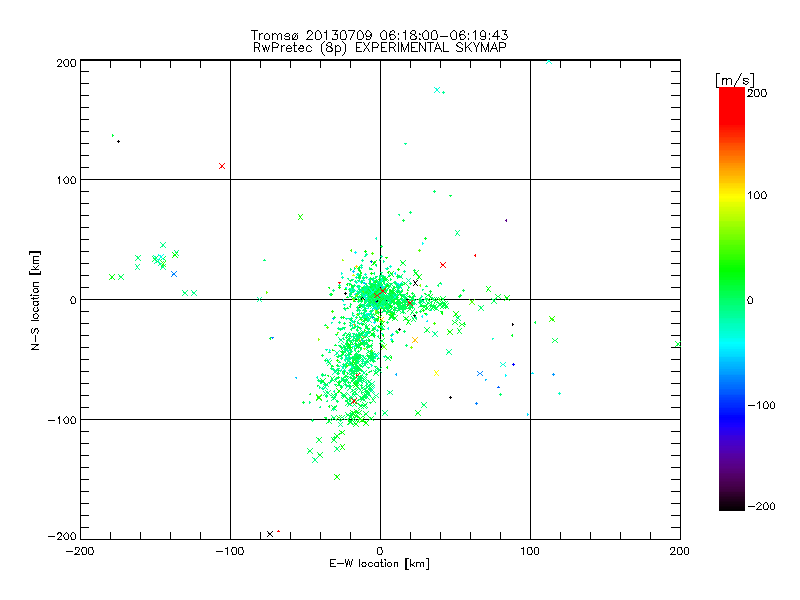Click the black X marker at plot bottom
The width and height of the screenshot is (800, 600).
(270, 534)
